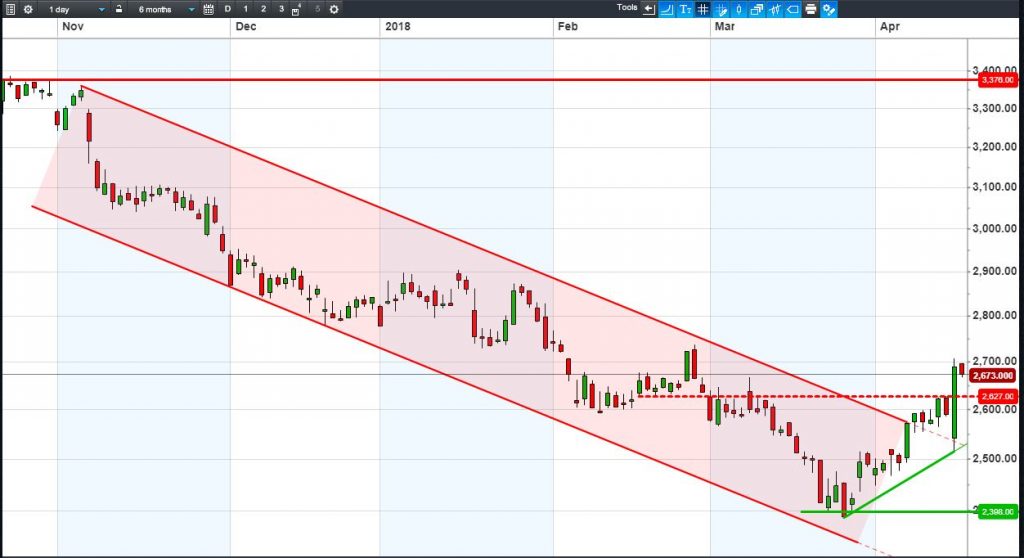This screenshot has width=1024, height=558.
Task: Toggle the padlock lock icon
Action: [119, 9]
